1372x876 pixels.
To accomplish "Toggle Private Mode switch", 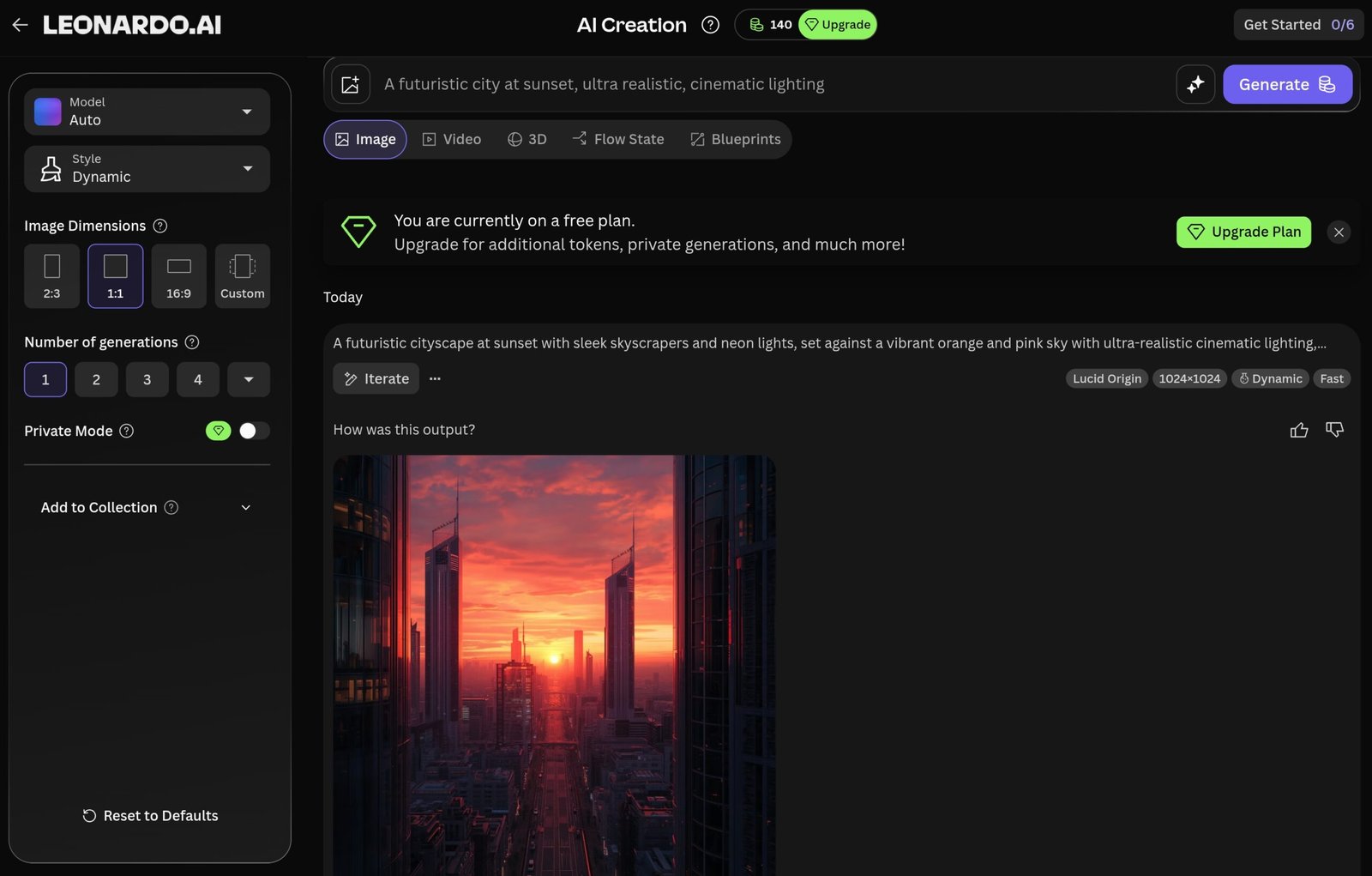I will [x=254, y=431].
